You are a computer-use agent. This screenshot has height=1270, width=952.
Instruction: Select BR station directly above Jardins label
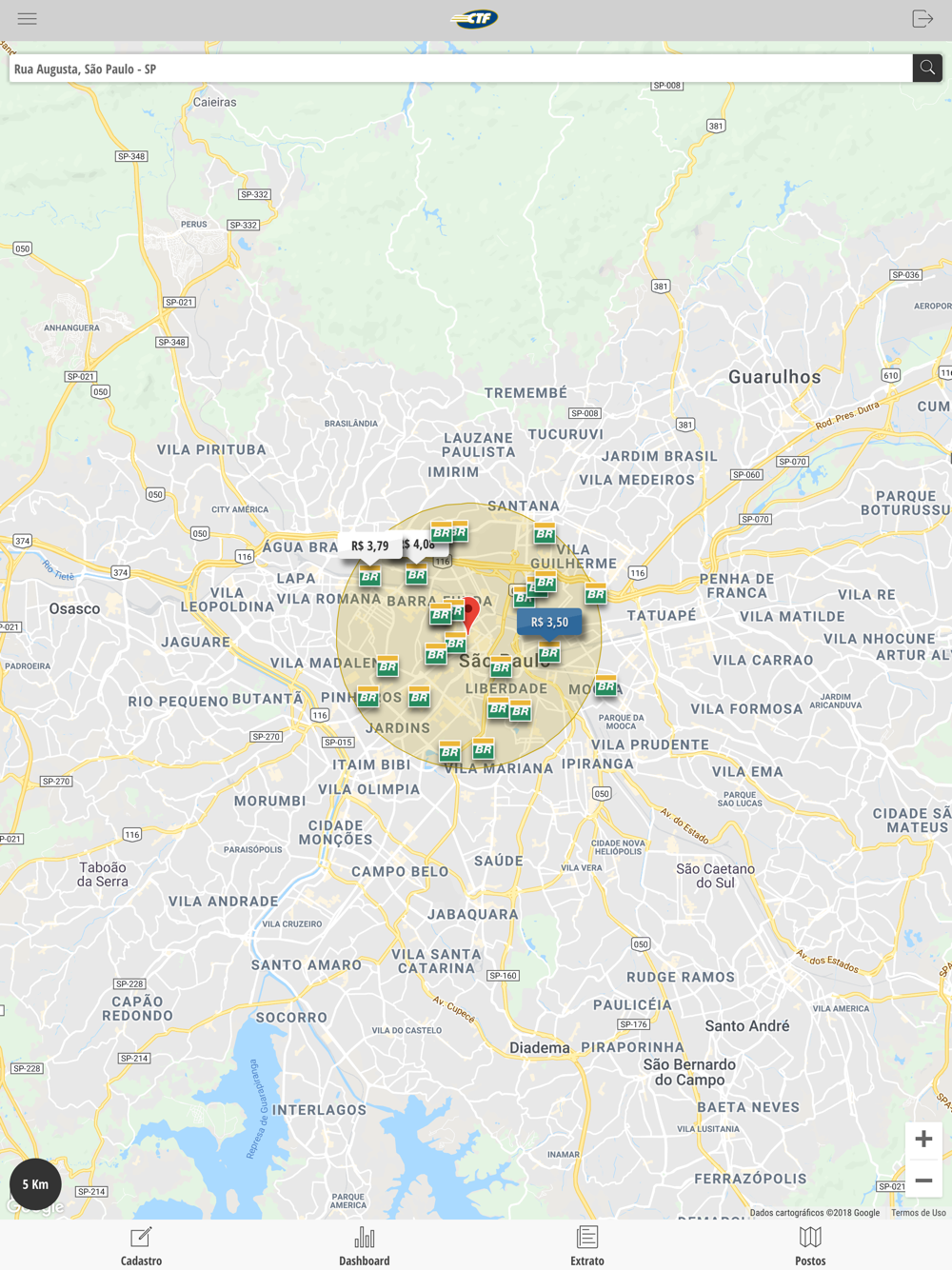419,697
